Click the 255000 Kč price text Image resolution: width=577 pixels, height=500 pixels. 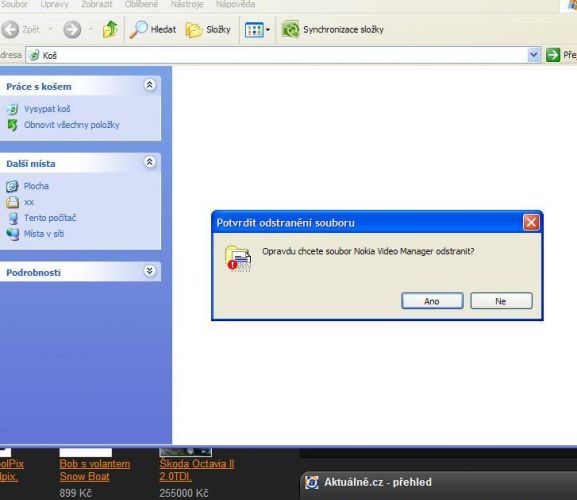[x=184, y=493]
